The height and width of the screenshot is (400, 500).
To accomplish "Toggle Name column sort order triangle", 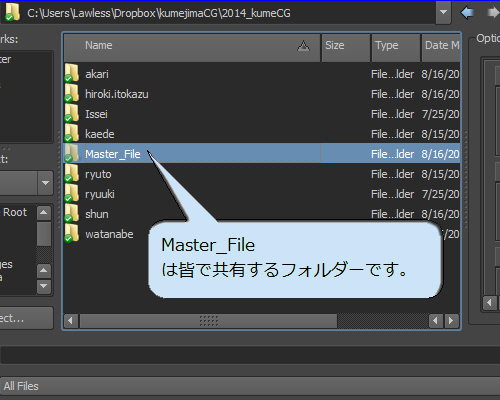I will click(x=303, y=46).
